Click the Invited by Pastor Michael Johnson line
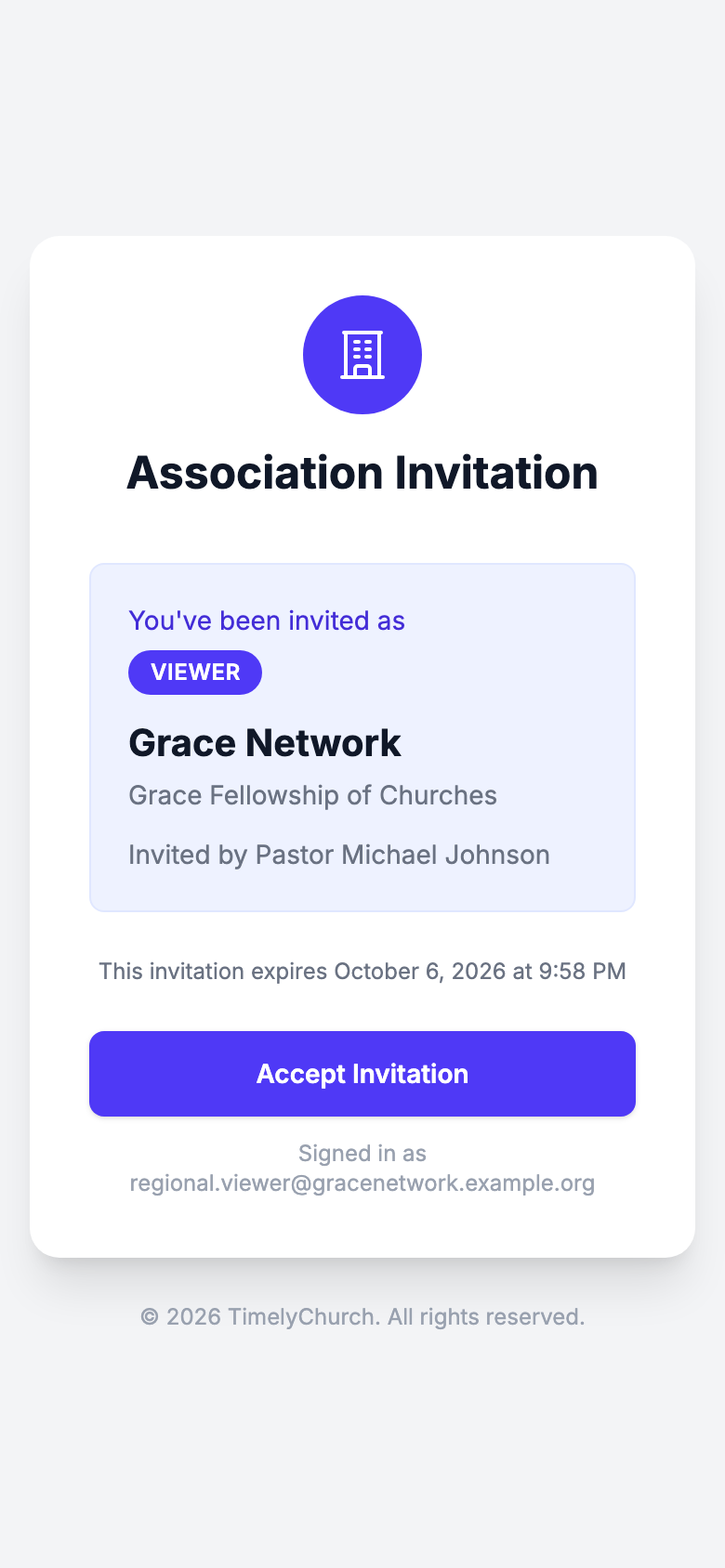 pos(339,855)
